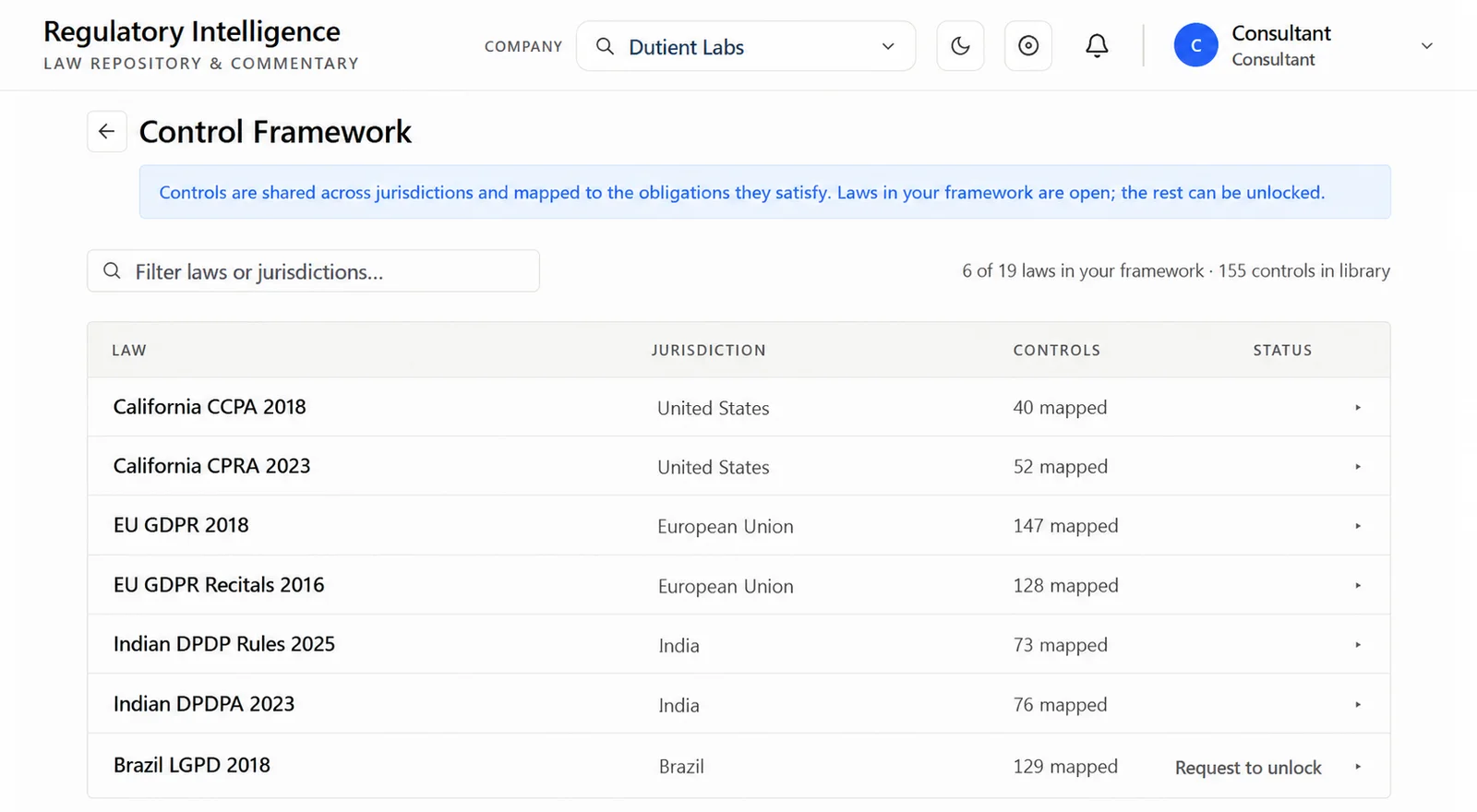Image resolution: width=1477 pixels, height=812 pixels.
Task: Expand the California CPRA 2023 row
Action: pos(1358,466)
